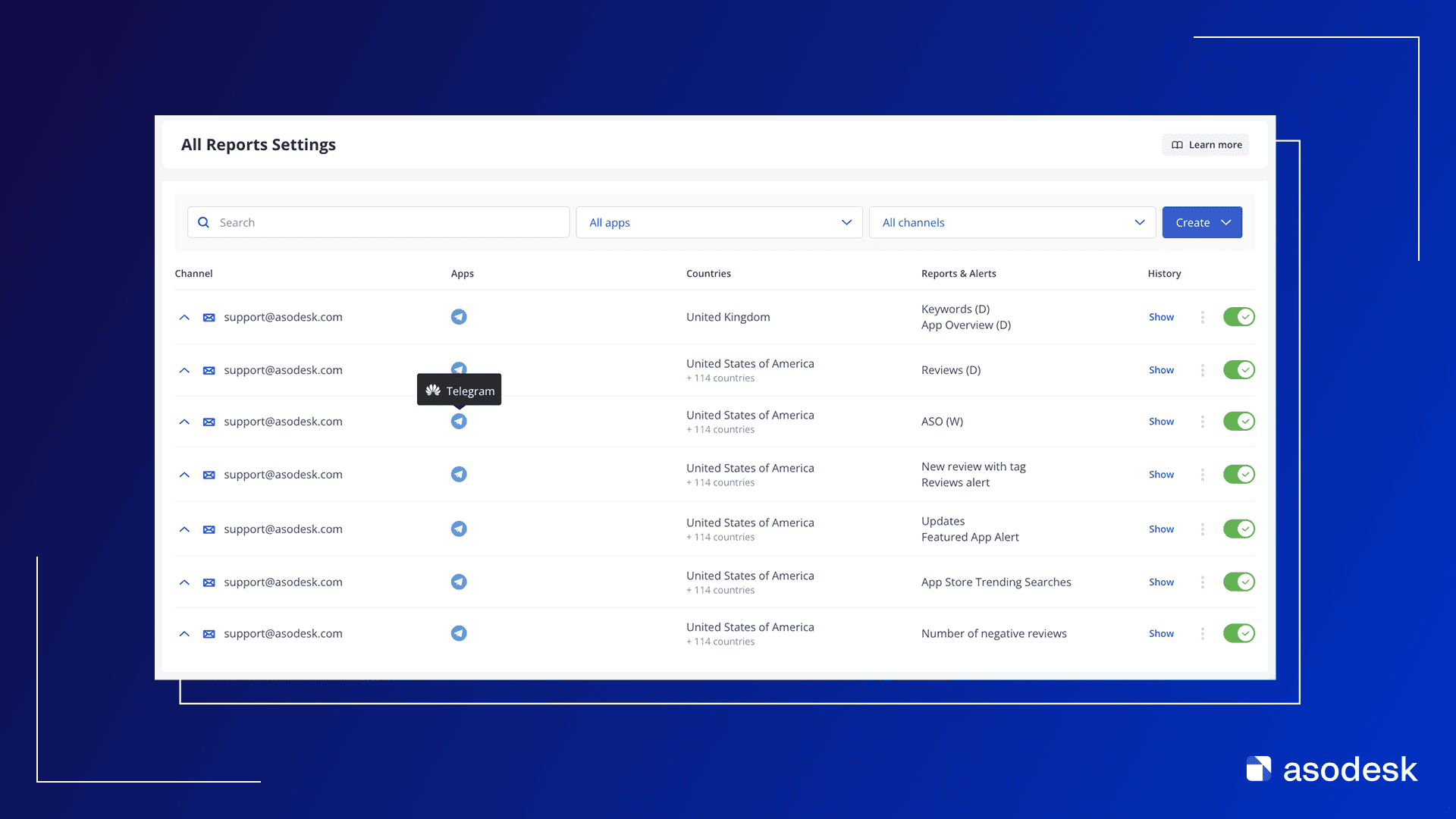The image size is (1456, 819).
Task: Open the All apps dropdown
Action: coord(719,222)
